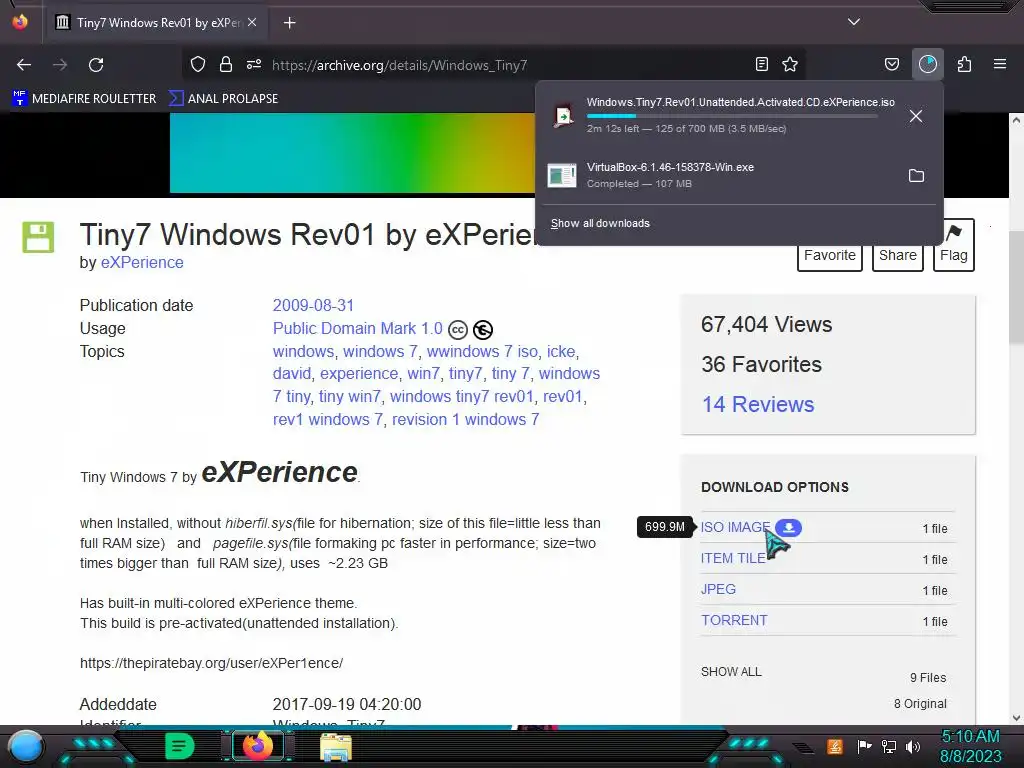
Task: Open the extensions puzzle icon
Action: [x=964, y=64]
